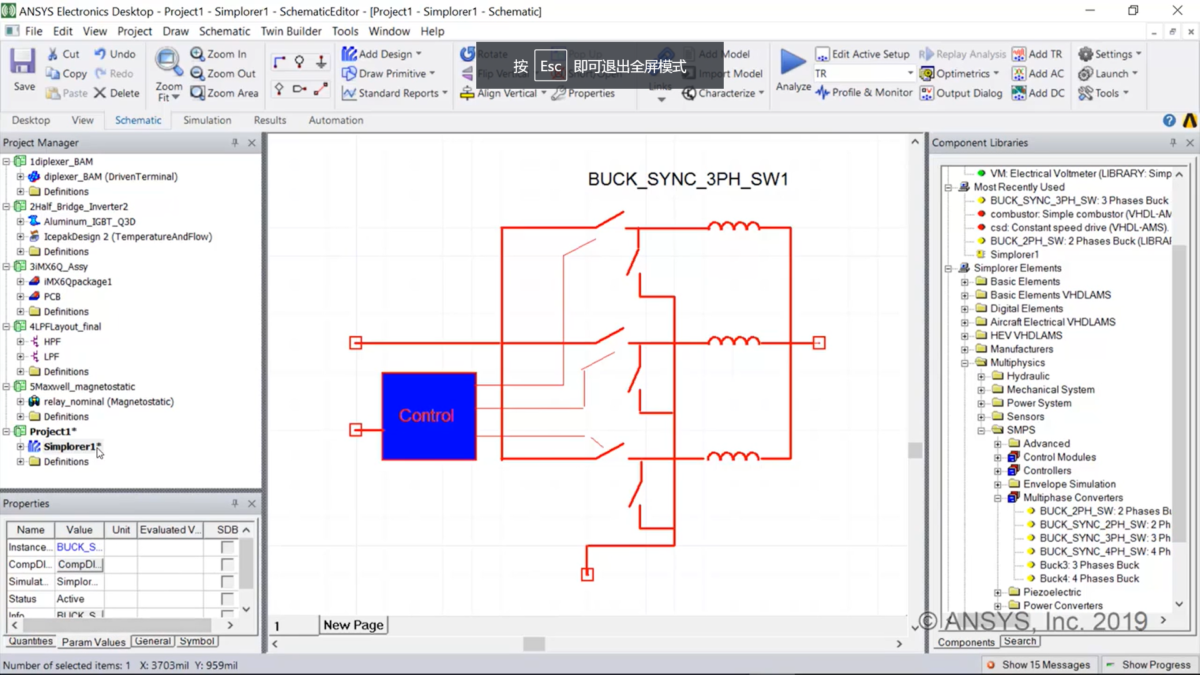
Task: Open the Output Dialog
Action: [x=961, y=93]
